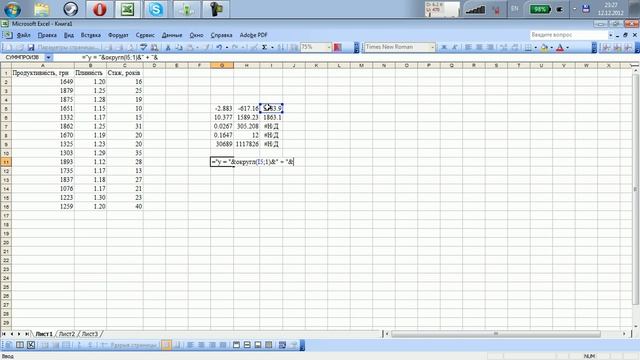Image resolution: width=640 pixels, height=360 pixels.
Task: Open the Данные menu
Action: (172, 35)
